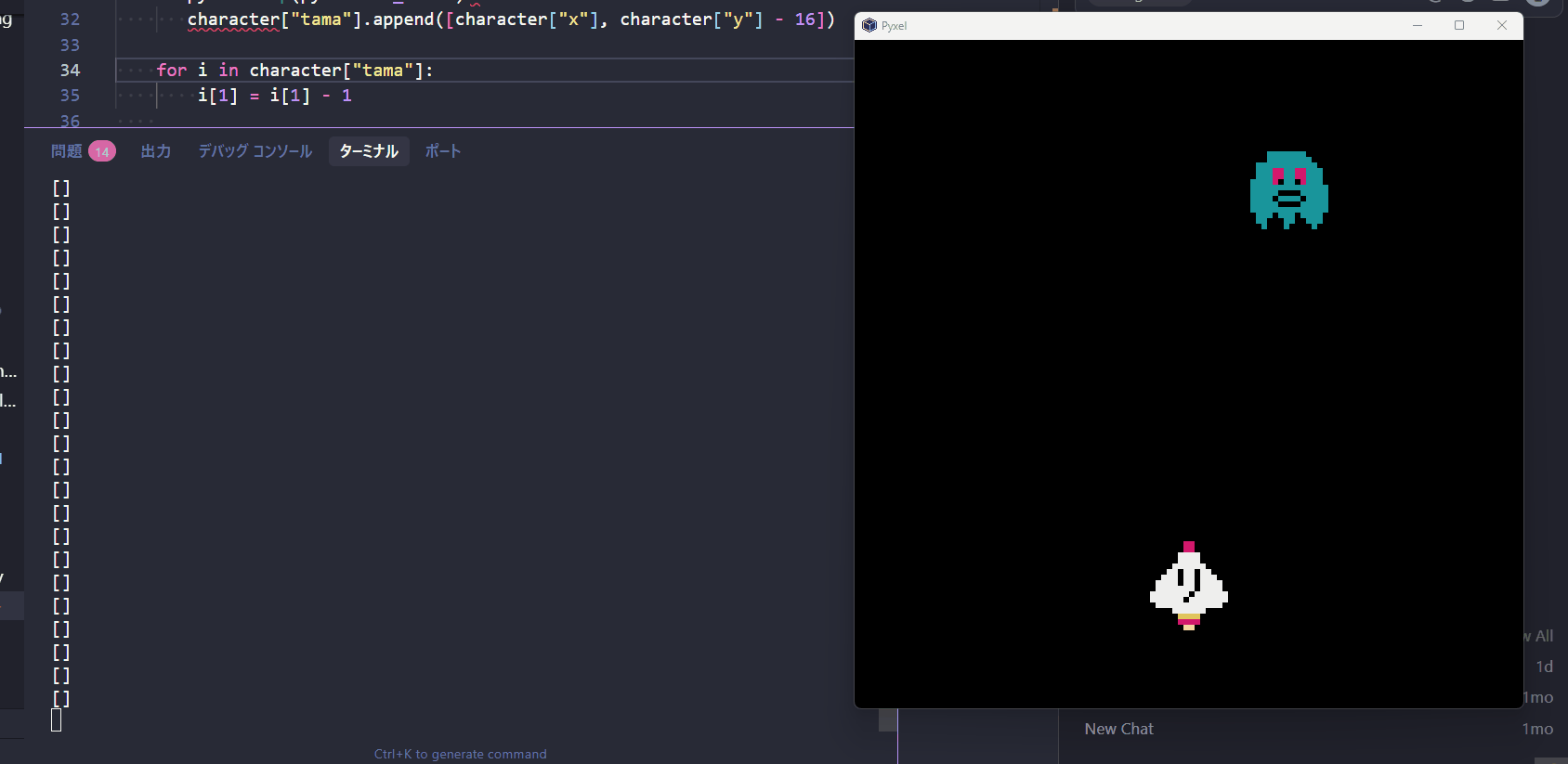This screenshot has width=1568, height=764.
Task: Click line number 34 in the editor
Action: 71,71
